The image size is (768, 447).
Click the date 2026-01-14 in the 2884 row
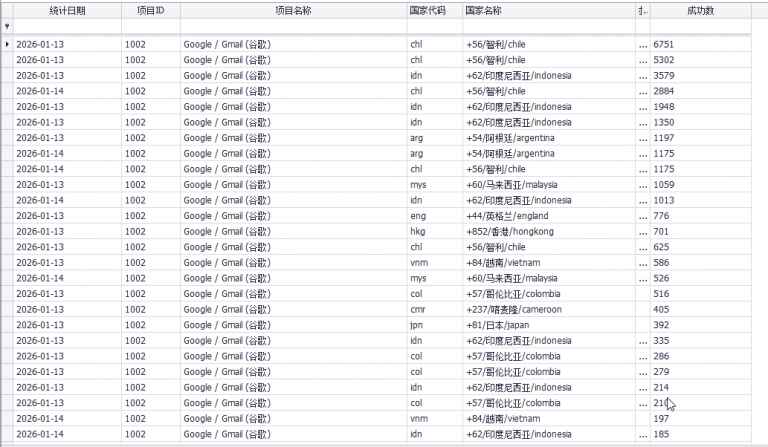(68, 91)
